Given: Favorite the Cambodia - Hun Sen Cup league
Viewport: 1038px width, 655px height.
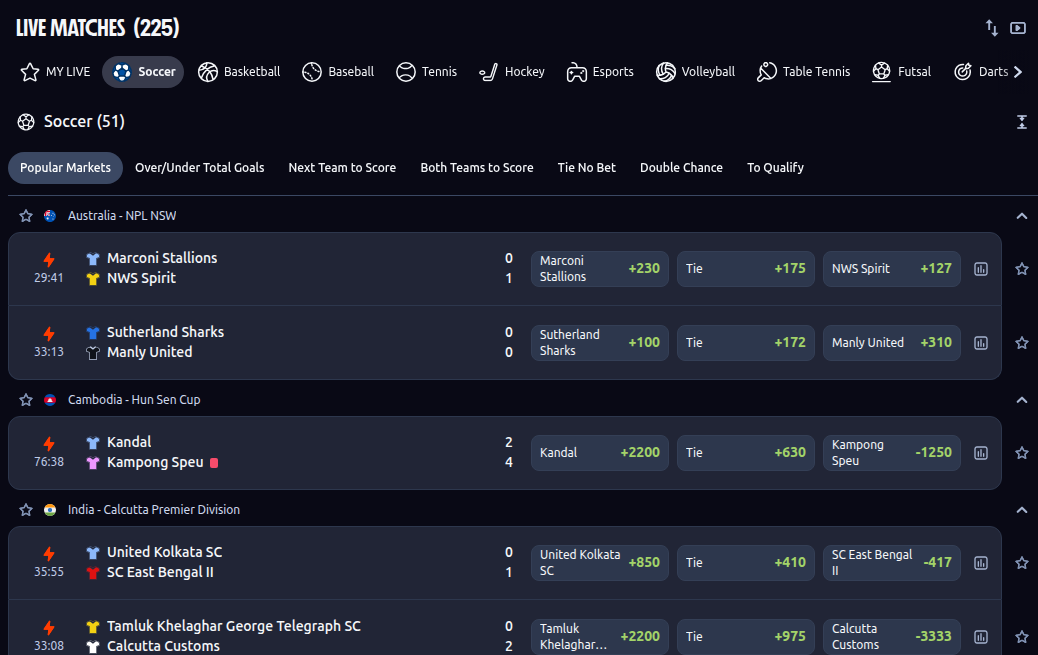Looking at the screenshot, I should pos(26,400).
